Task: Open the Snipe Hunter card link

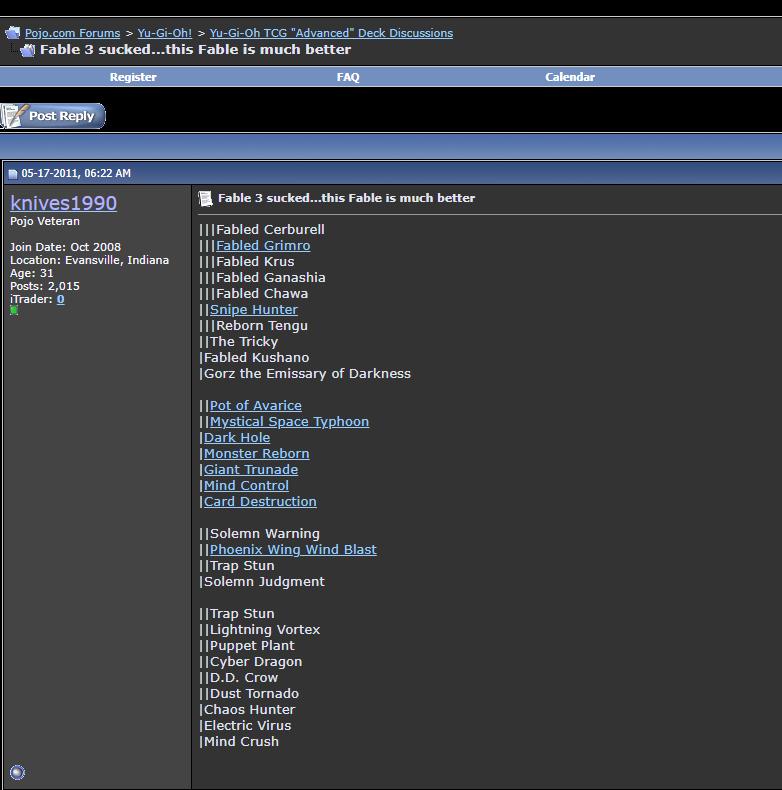Action: click(x=253, y=309)
